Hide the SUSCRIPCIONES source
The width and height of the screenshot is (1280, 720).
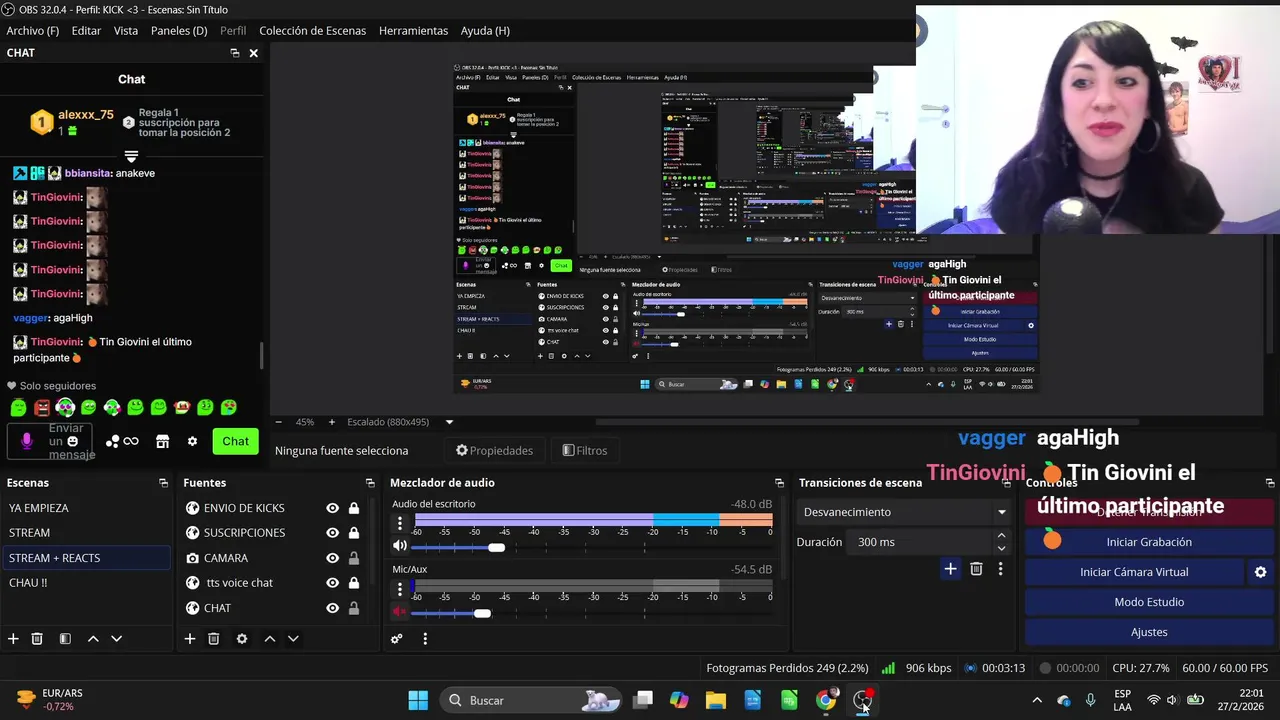[x=332, y=533]
